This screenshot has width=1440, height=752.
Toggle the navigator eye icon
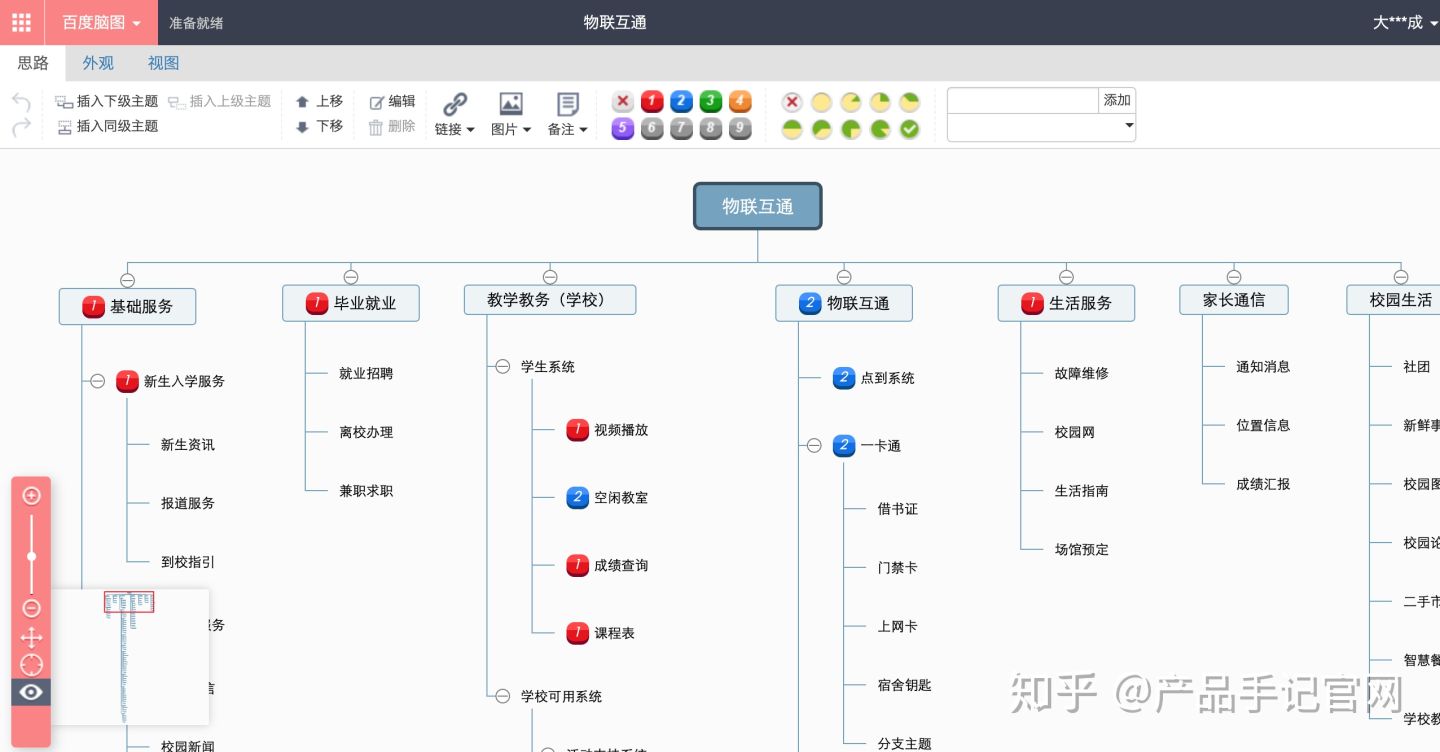pos(31,692)
